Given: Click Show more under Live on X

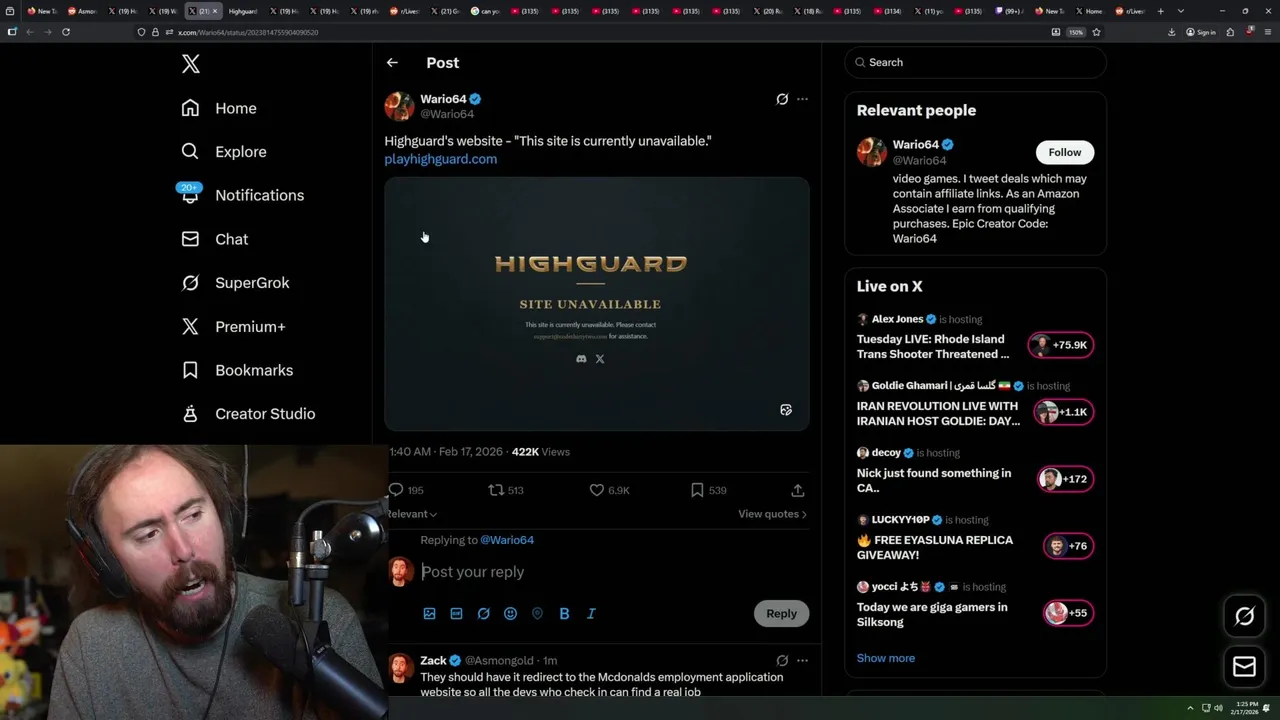Looking at the screenshot, I should click(x=885, y=658).
